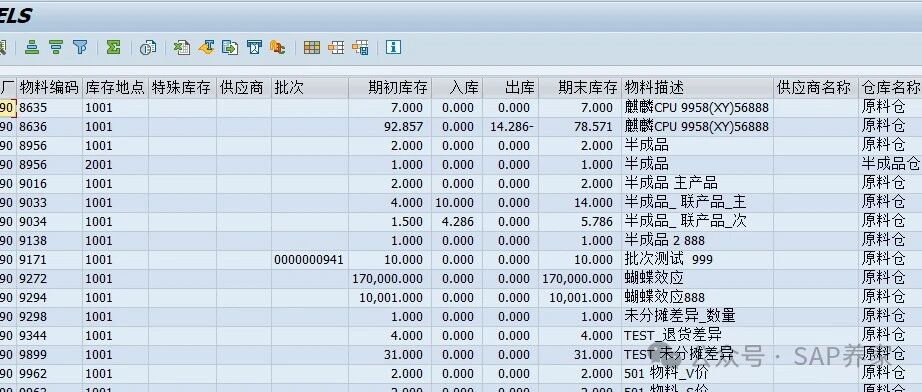Click material code 9138 cell
Image resolution: width=922 pixels, height=392 pixels.
[49, 241]
